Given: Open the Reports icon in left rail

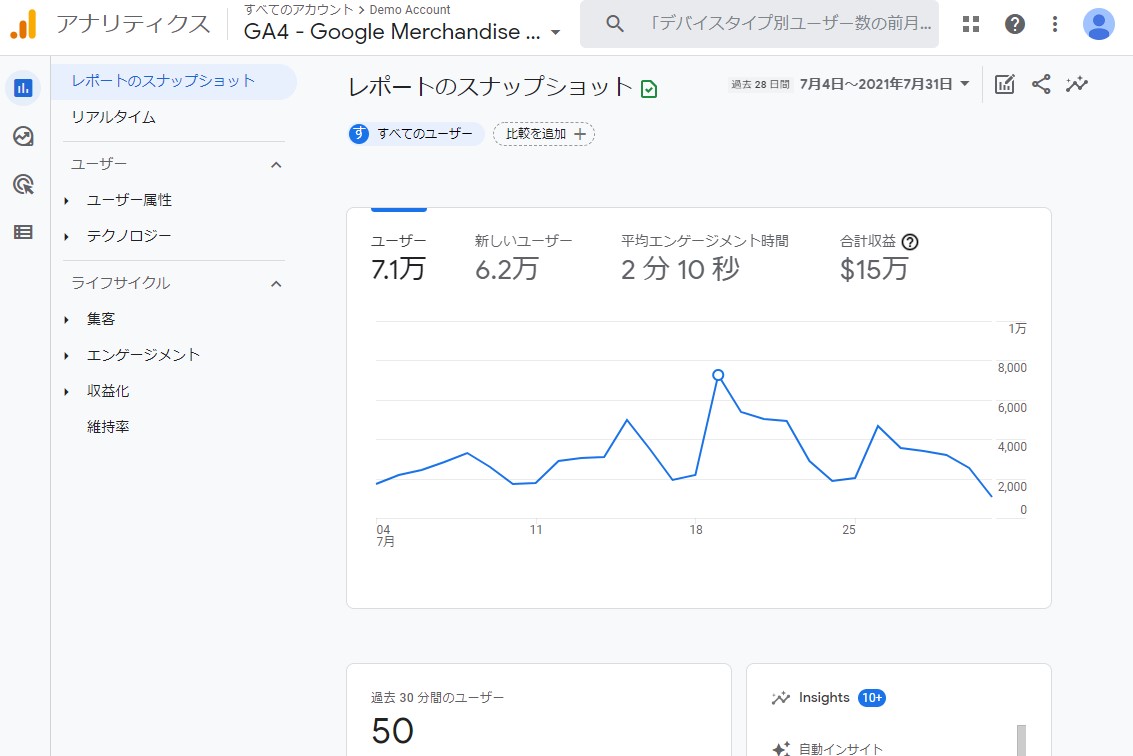Looking at the screenshot, I should point(23,88).
